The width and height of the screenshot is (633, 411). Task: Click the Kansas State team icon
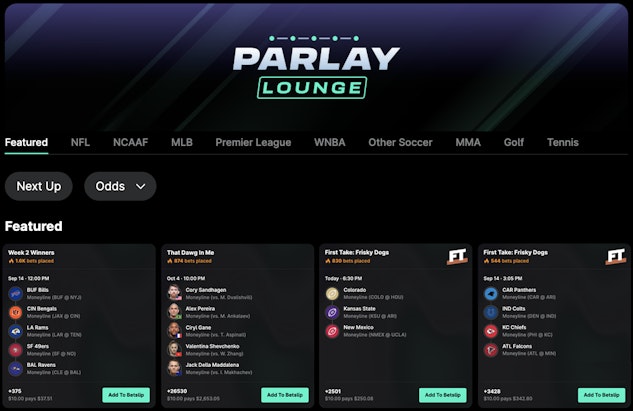[332, 312]
